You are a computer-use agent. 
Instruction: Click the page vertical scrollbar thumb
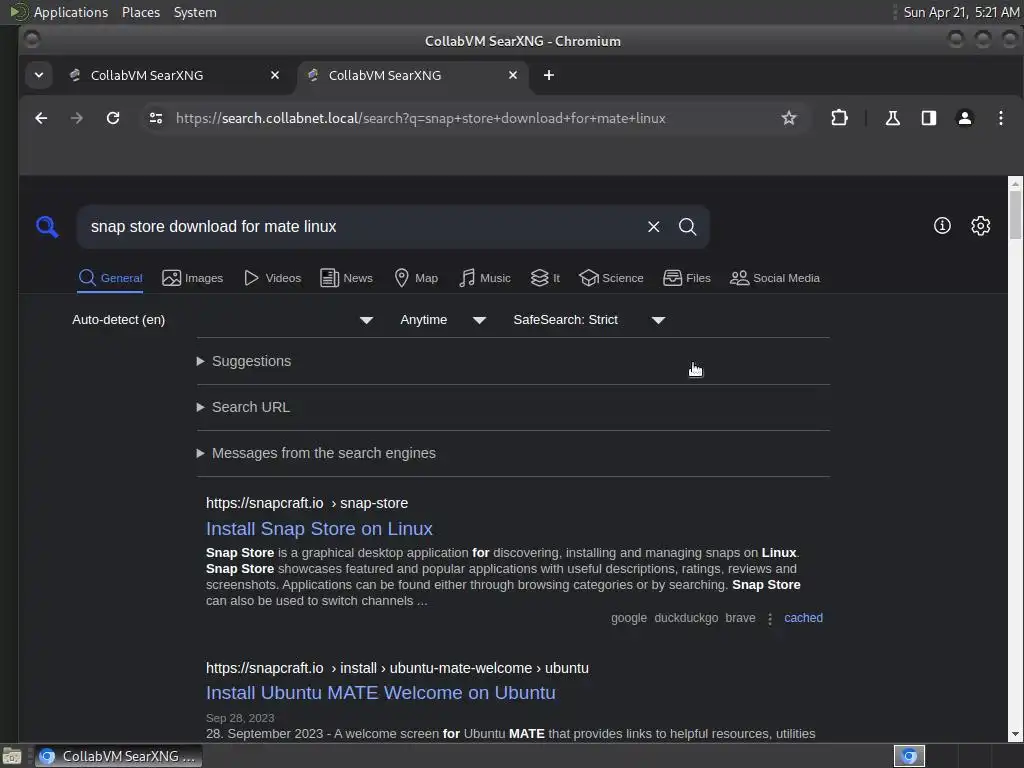1015,216
